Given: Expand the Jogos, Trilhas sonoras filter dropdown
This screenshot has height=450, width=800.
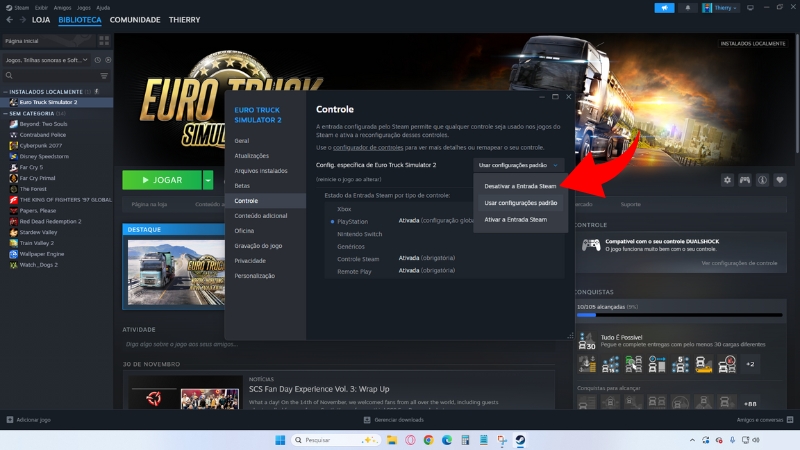Looking at the screenshot, I should [45, 60].
